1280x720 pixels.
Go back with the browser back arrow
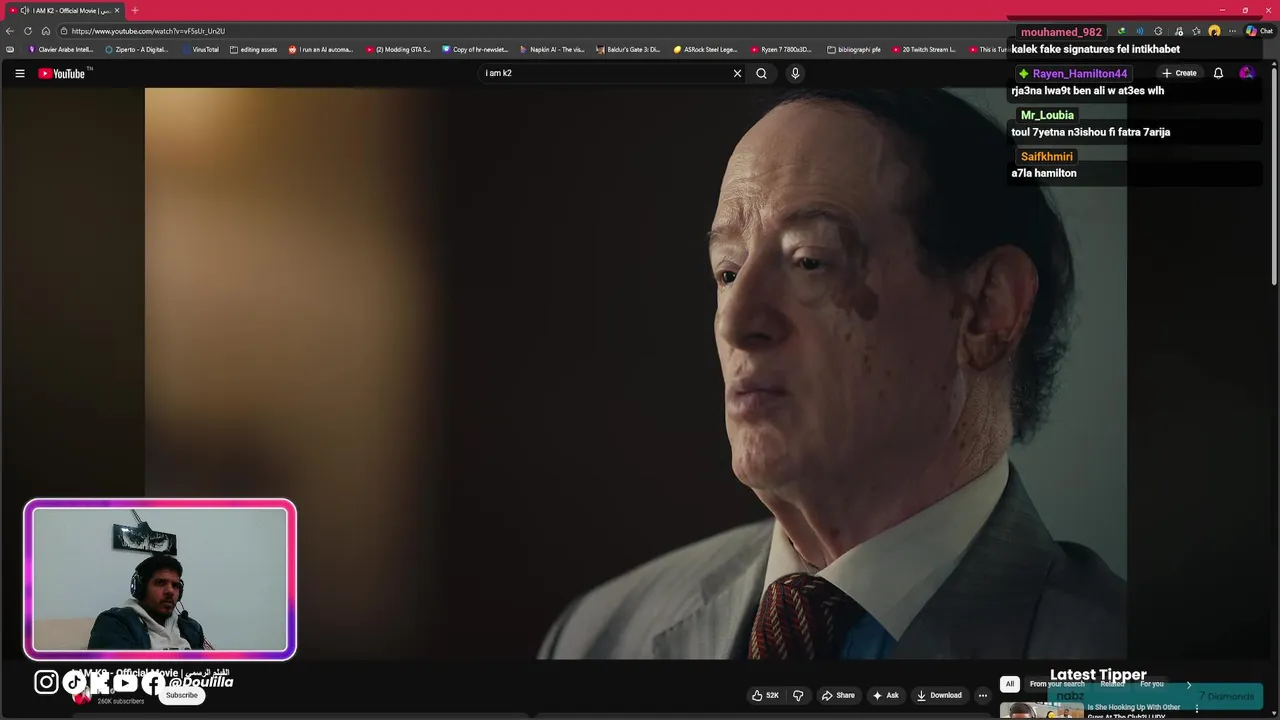pyautogui.click(x=10, y=31)
